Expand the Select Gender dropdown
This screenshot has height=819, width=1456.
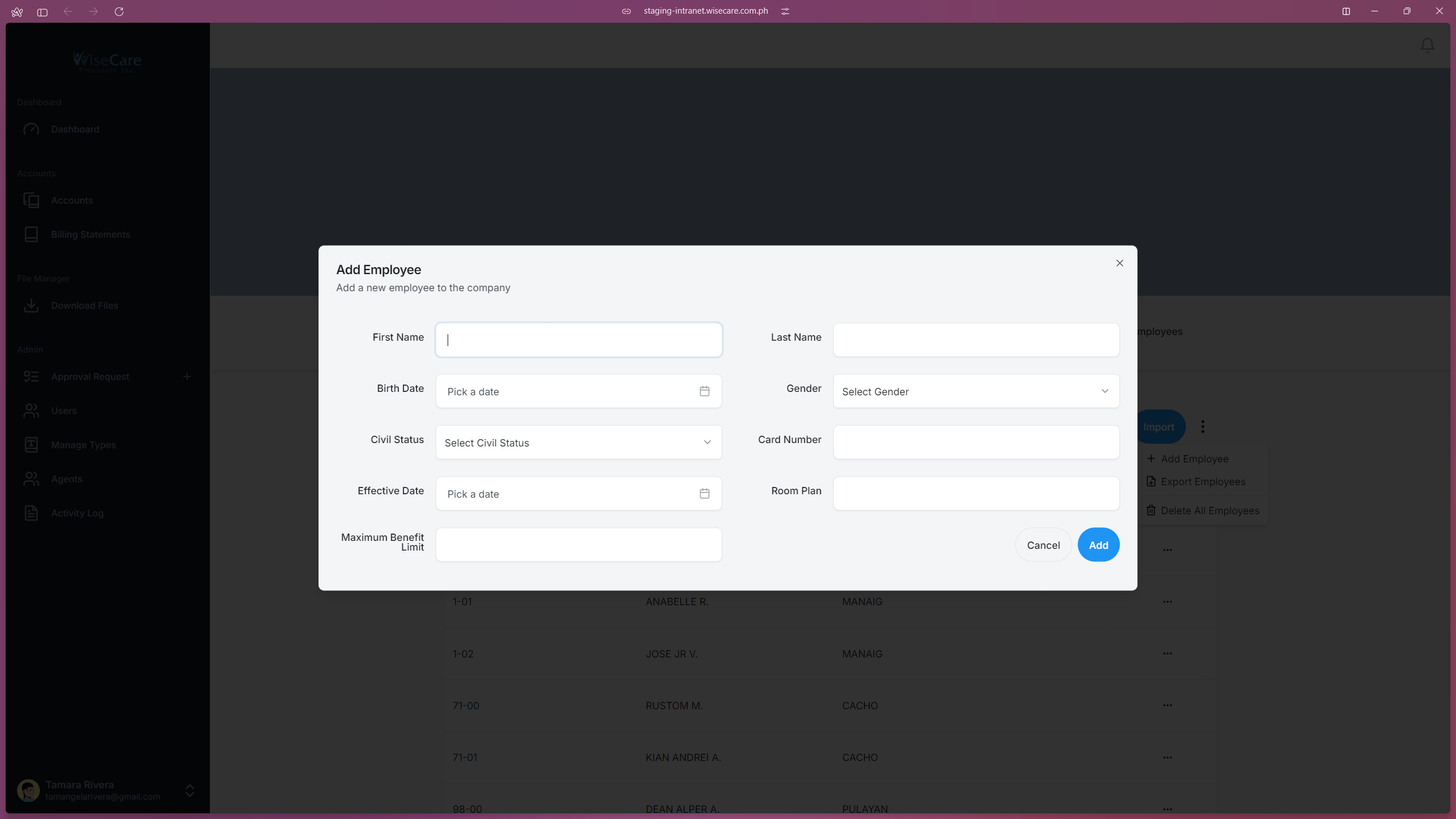(976, 391)
